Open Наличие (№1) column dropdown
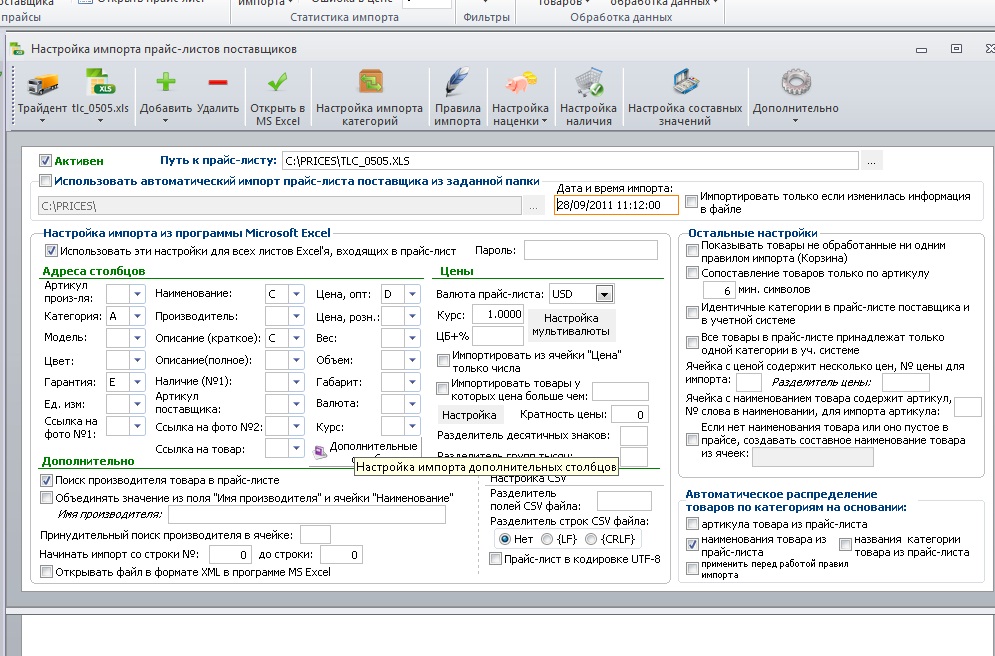 pyautogui.click(x=296, y=382)
